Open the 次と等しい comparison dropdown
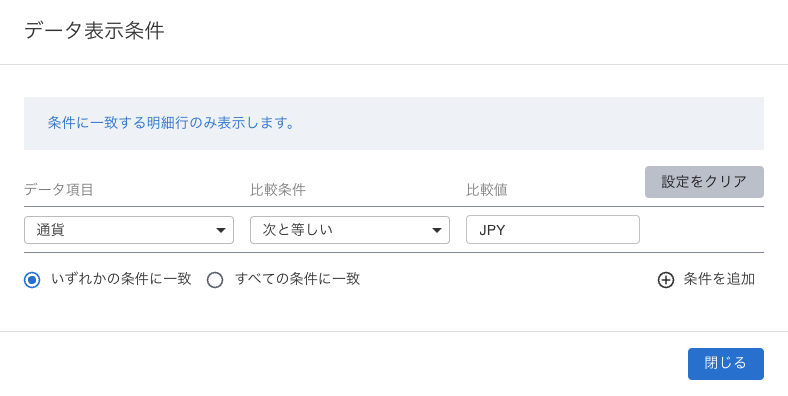The image size is (788, 396). 350,230
